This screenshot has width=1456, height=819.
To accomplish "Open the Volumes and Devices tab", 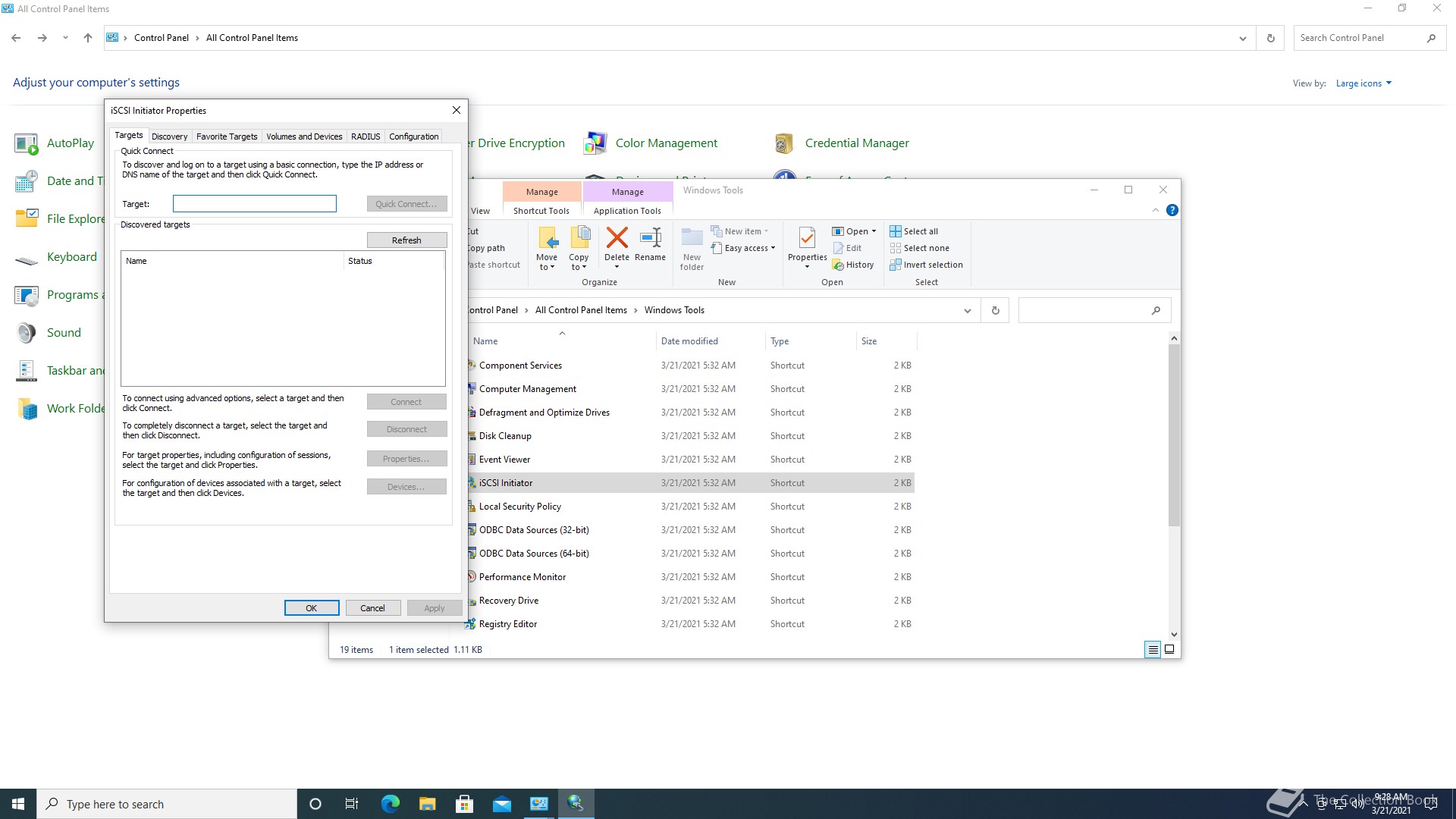I will [303, 136].
